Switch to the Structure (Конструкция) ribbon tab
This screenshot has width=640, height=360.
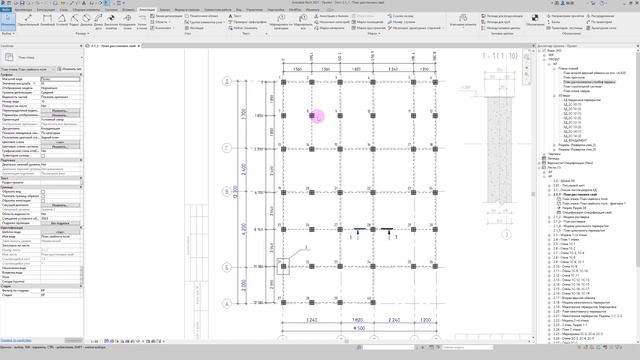(x=46, y=9)
